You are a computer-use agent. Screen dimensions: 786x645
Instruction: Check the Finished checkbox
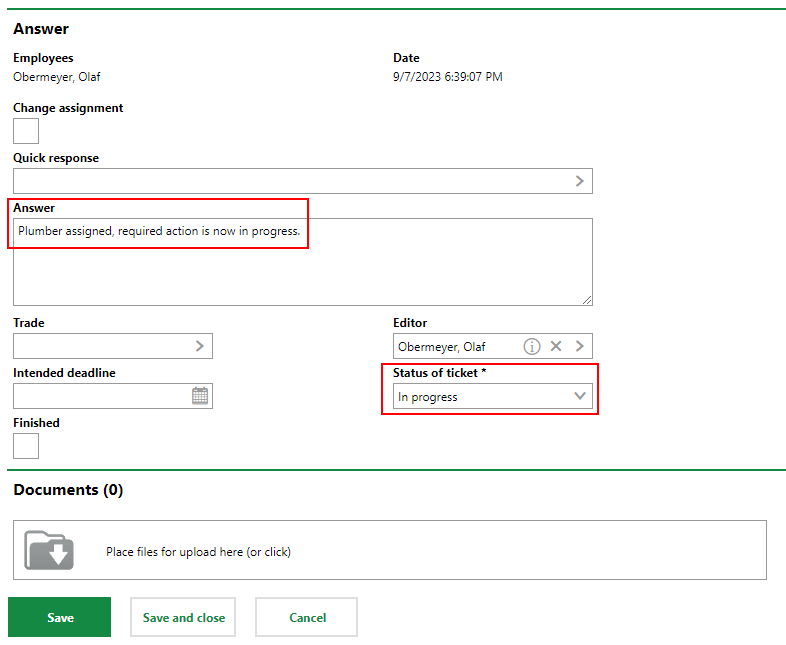click(x=26, y=445)
